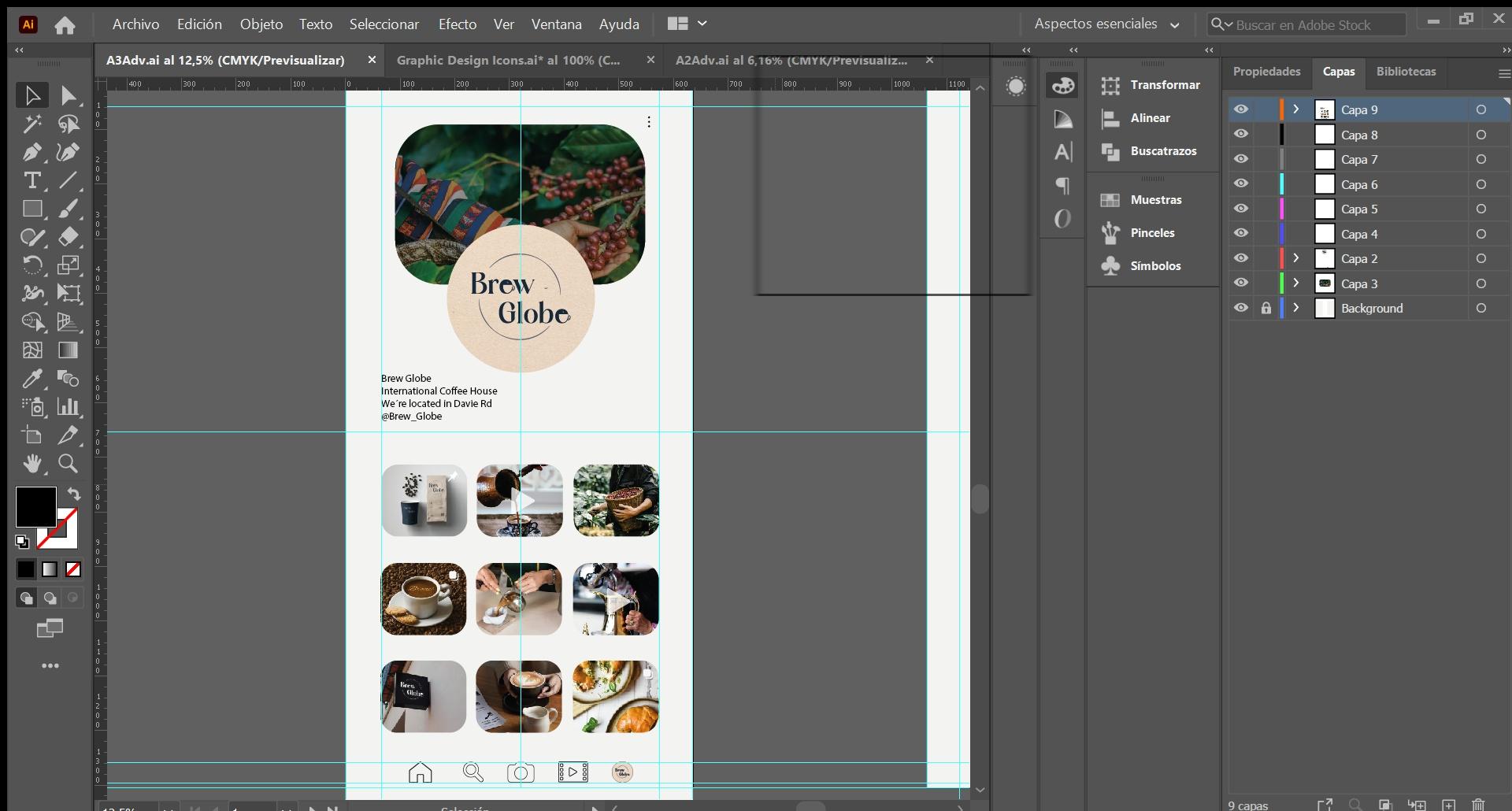Select the Curvature tool
Screen dimensions: 1512x811
pyautogui.click(x=69, y=152)
